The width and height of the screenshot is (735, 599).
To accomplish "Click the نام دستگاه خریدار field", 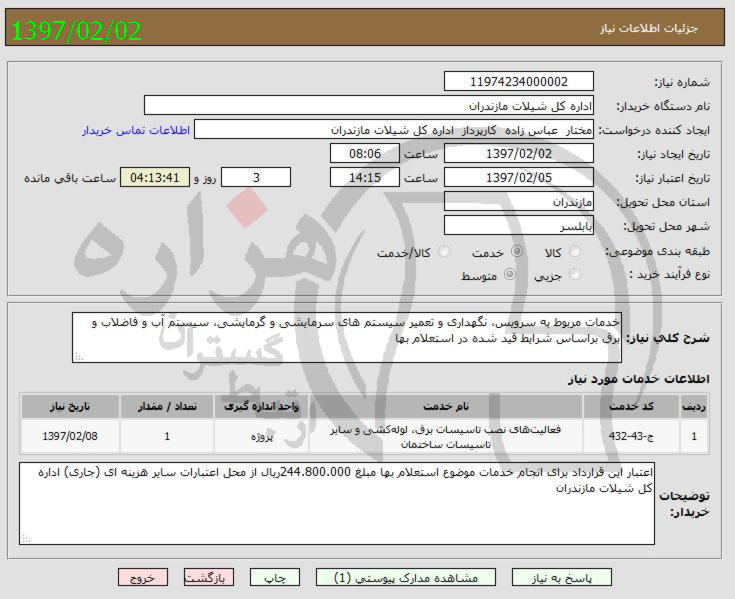I will [x=369, y=105].
